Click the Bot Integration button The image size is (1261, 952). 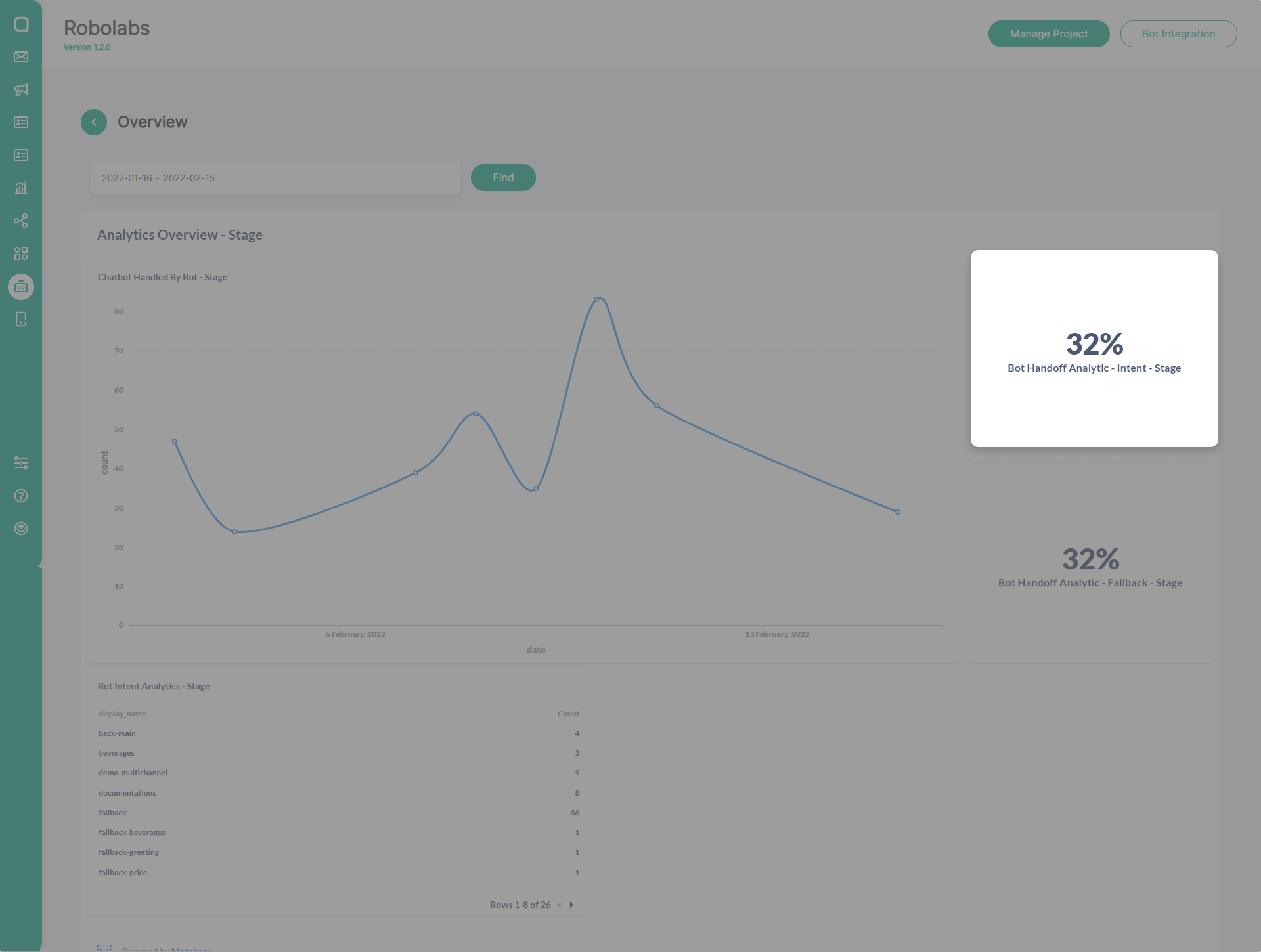[x=1178, y=34]
